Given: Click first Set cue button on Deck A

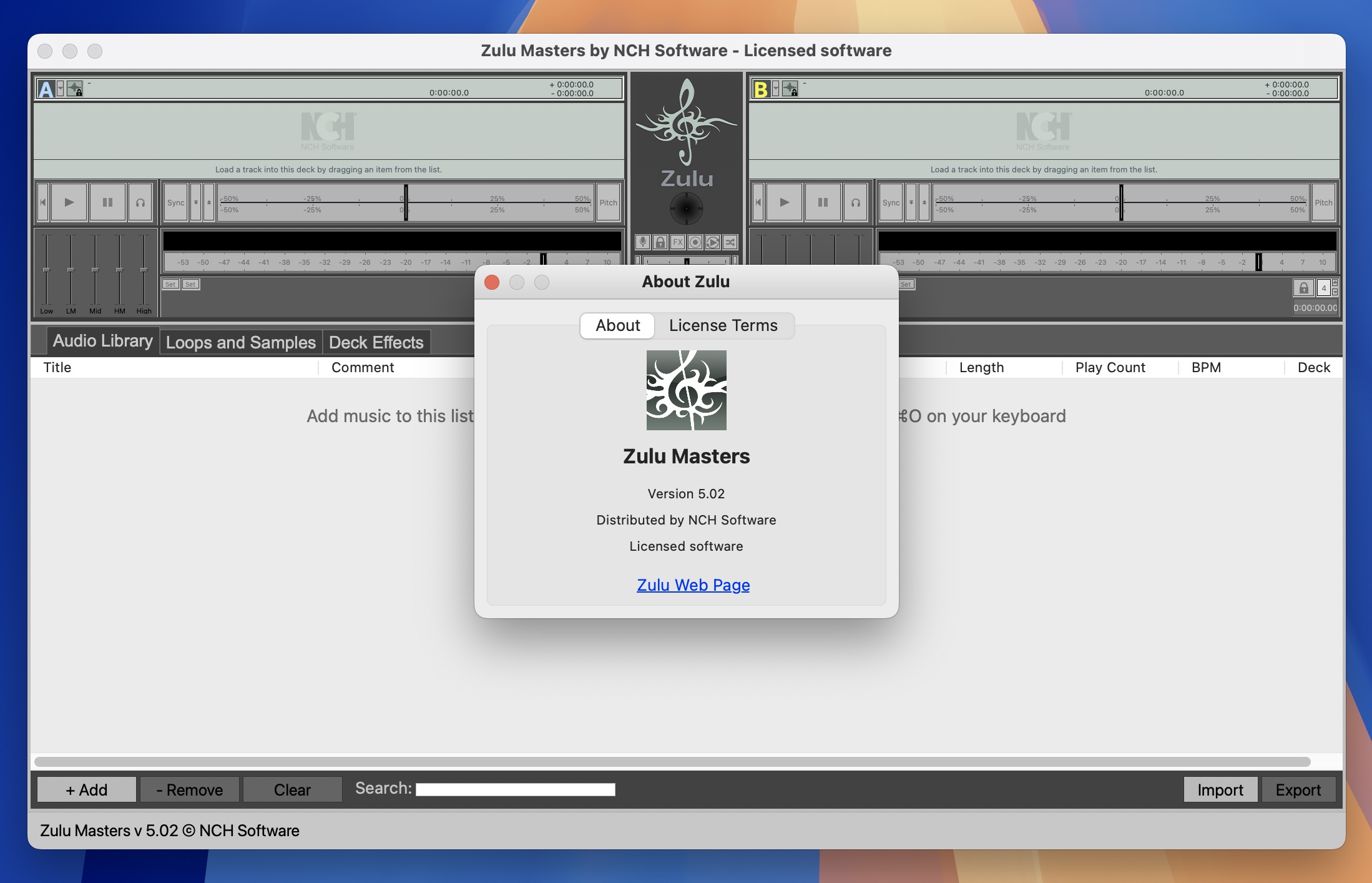Looking at the screenshot, I should click(170, 284).
